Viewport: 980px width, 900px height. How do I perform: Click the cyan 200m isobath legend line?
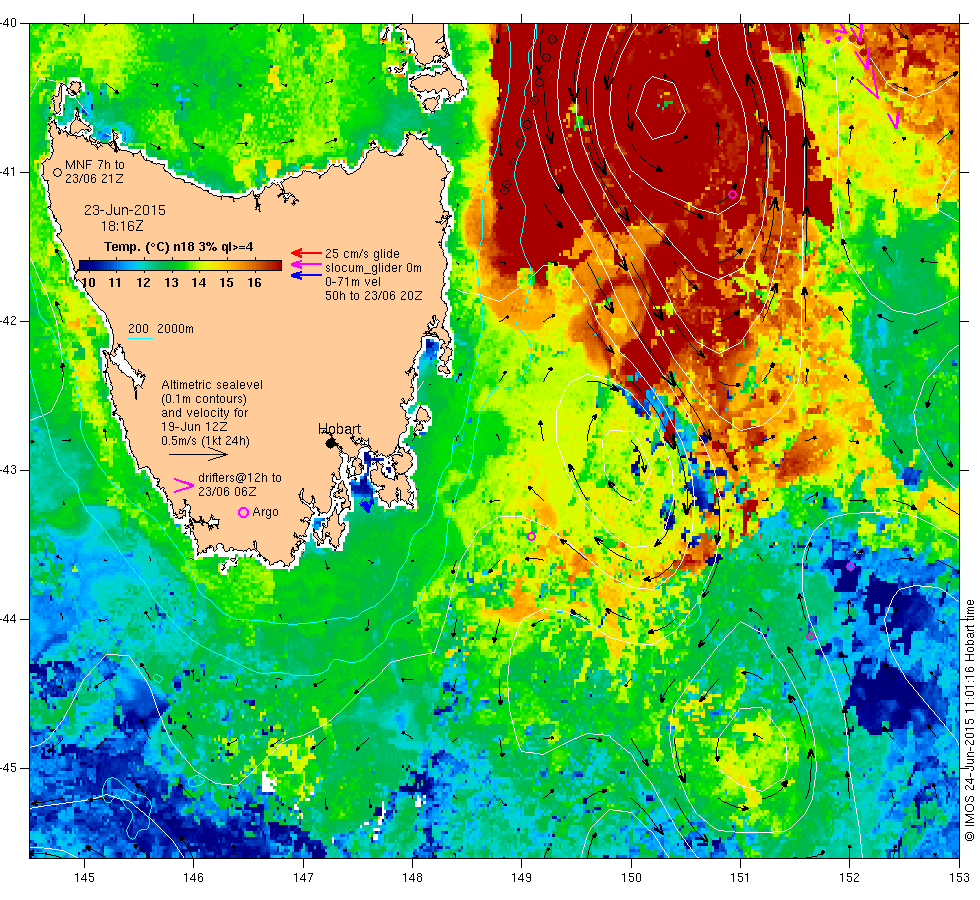[x=141, y=339]
